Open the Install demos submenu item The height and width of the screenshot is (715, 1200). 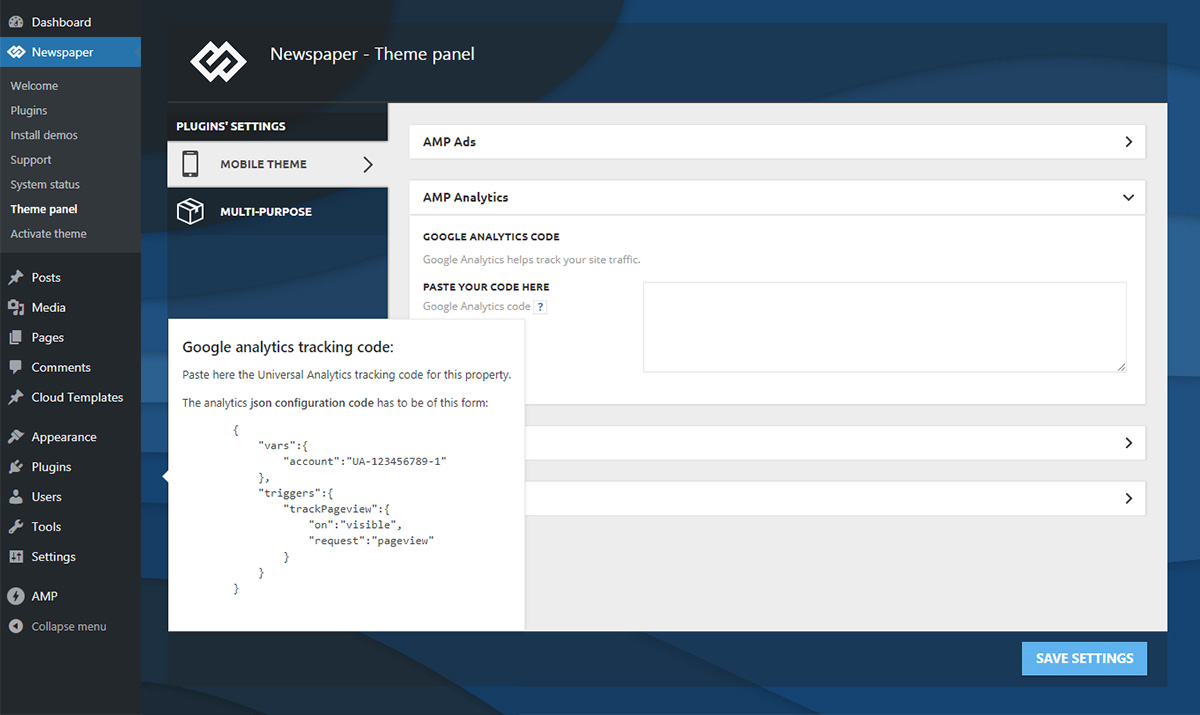(x=44, y=135)
